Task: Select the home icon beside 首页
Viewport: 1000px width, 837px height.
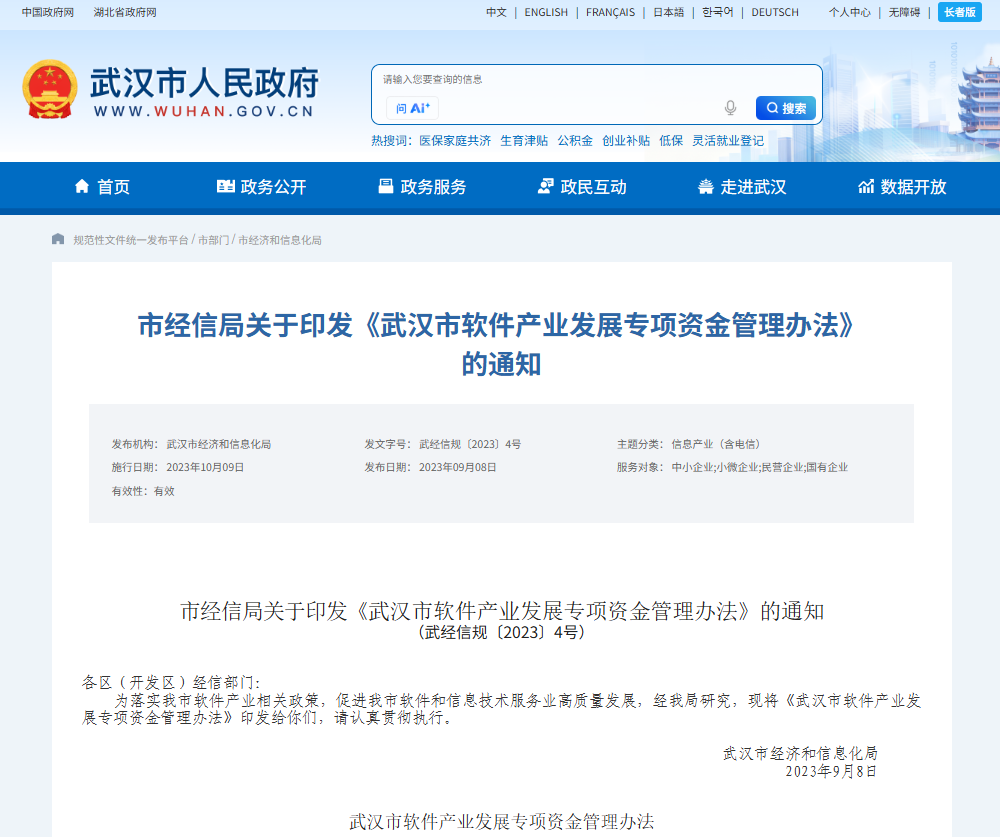Action: coord(81,187)
